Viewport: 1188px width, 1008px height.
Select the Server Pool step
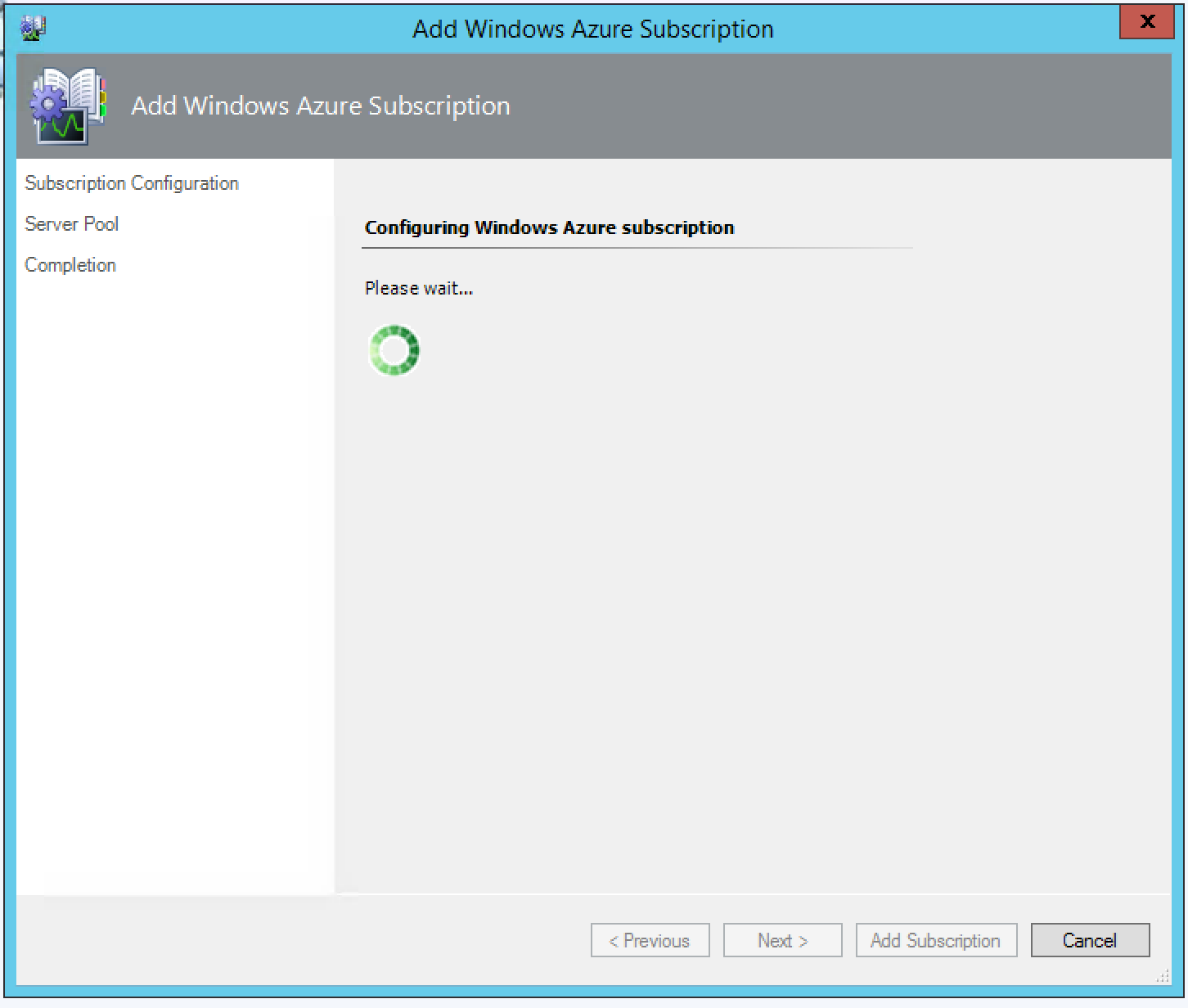[x=72, y=224]
